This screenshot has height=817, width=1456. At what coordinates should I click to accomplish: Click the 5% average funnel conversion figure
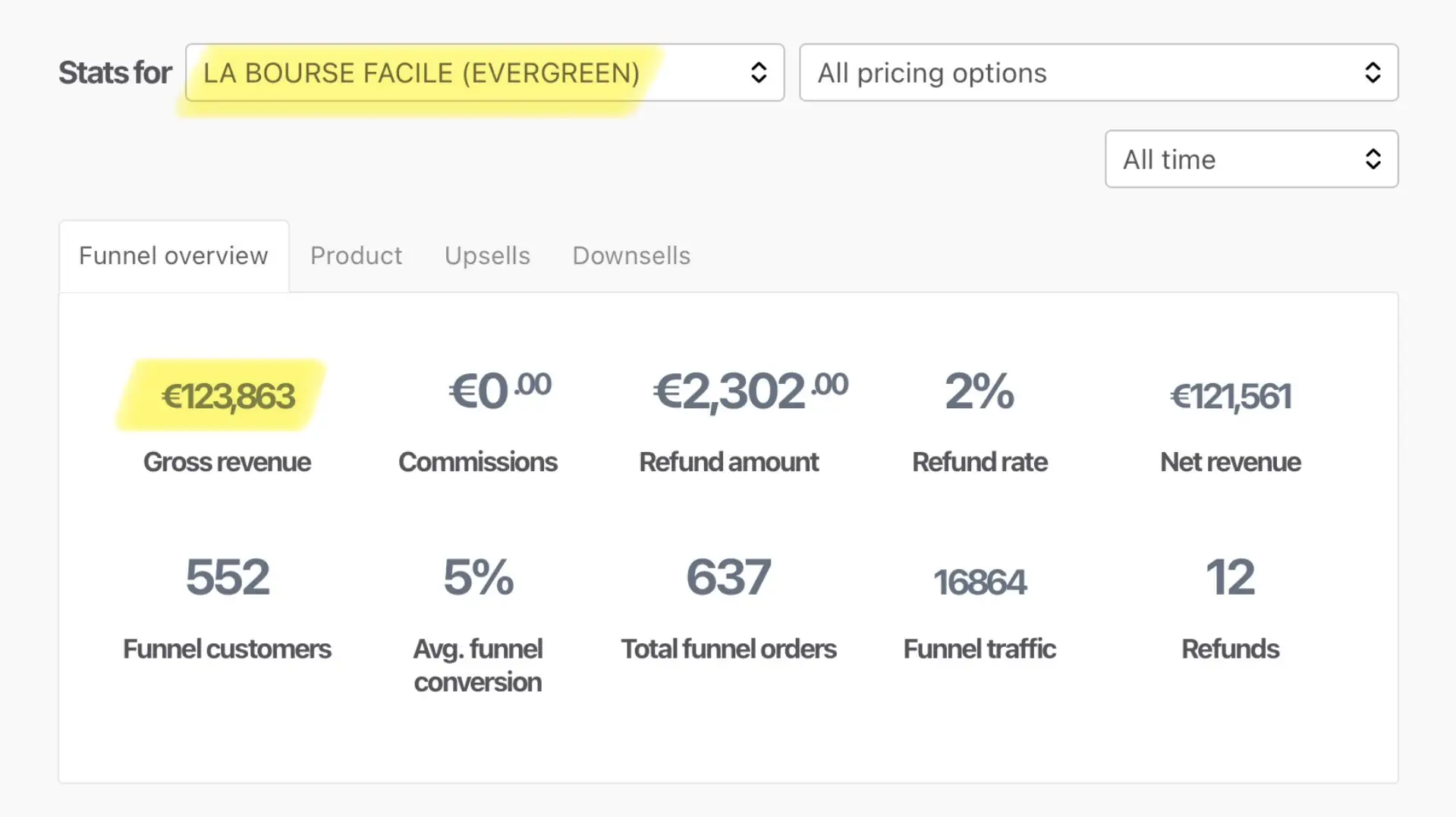(478, 577)
